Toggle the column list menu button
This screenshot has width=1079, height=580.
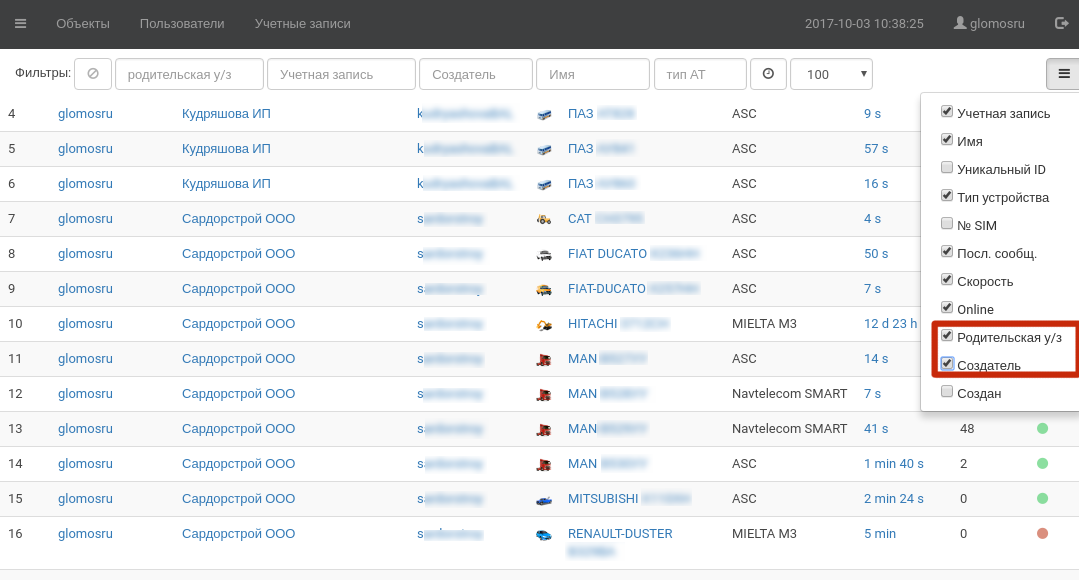(x=1063, y=74)
